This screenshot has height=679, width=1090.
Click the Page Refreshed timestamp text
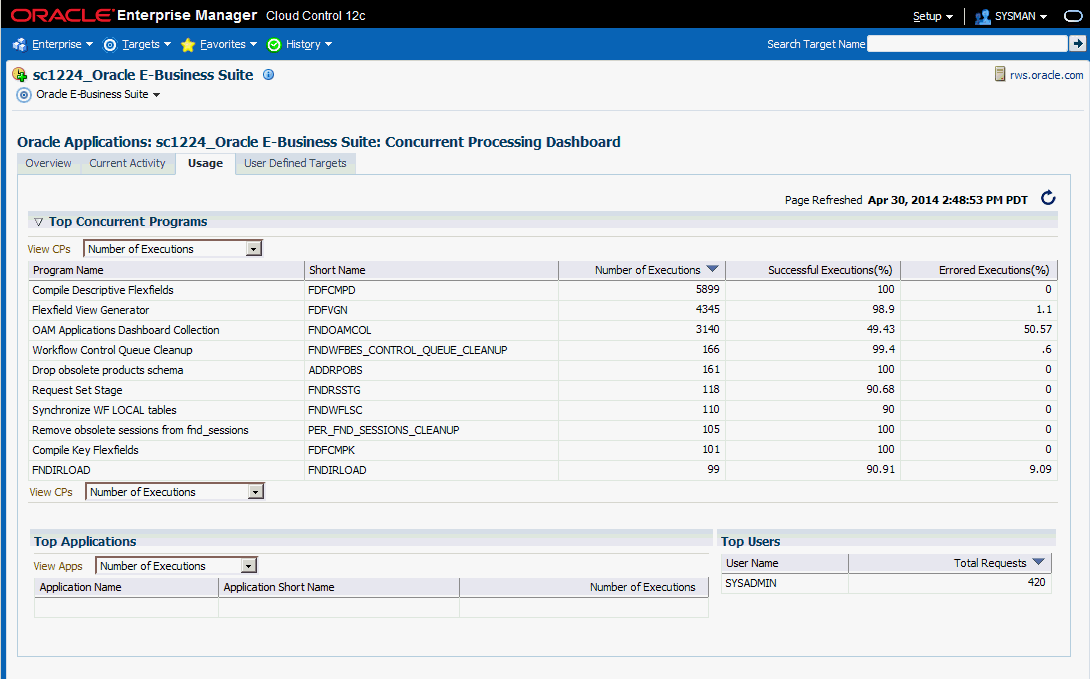tap(947, 199)
